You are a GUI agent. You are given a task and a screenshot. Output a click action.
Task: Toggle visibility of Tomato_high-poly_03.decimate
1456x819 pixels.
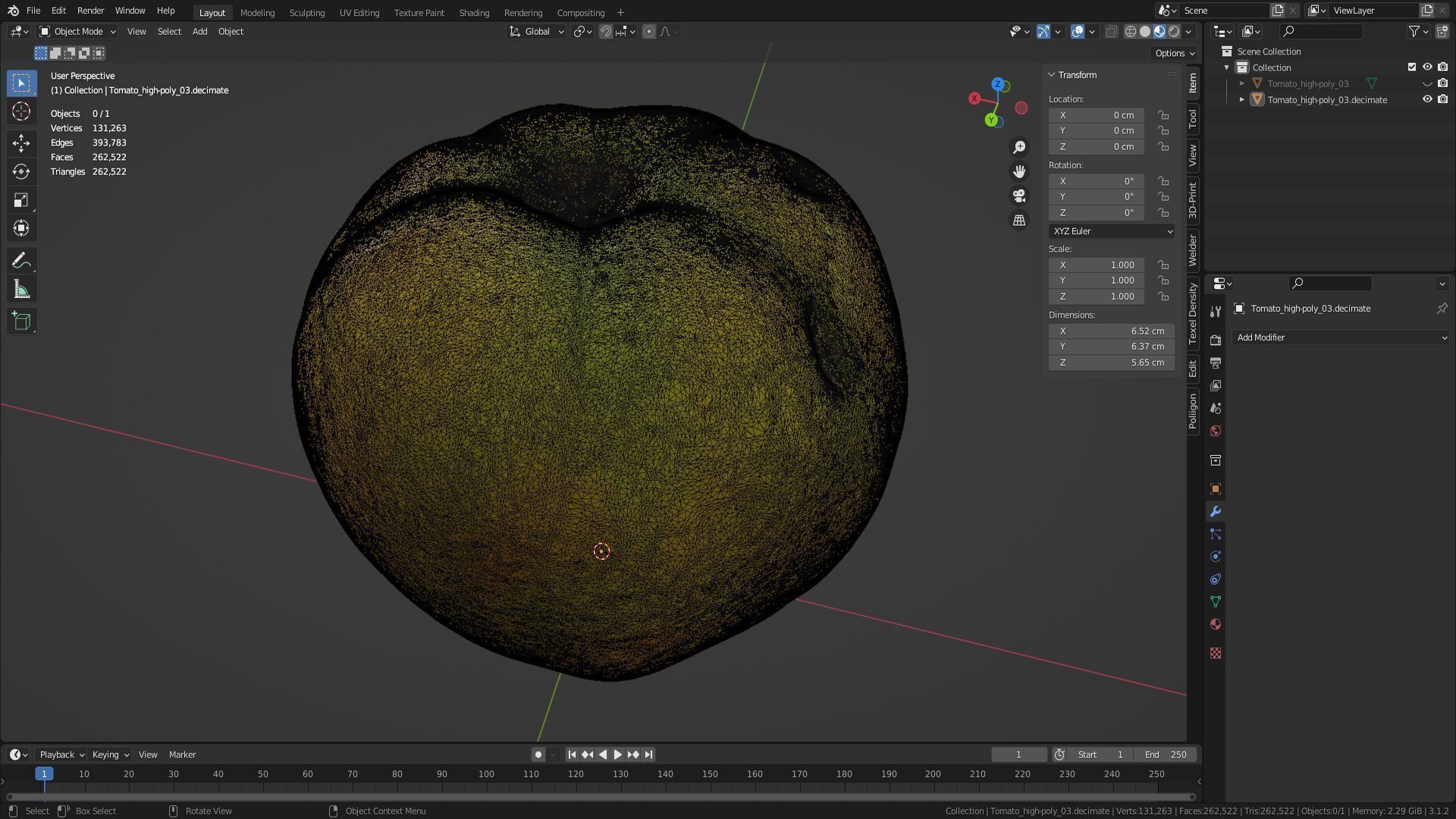[1427, 99]
